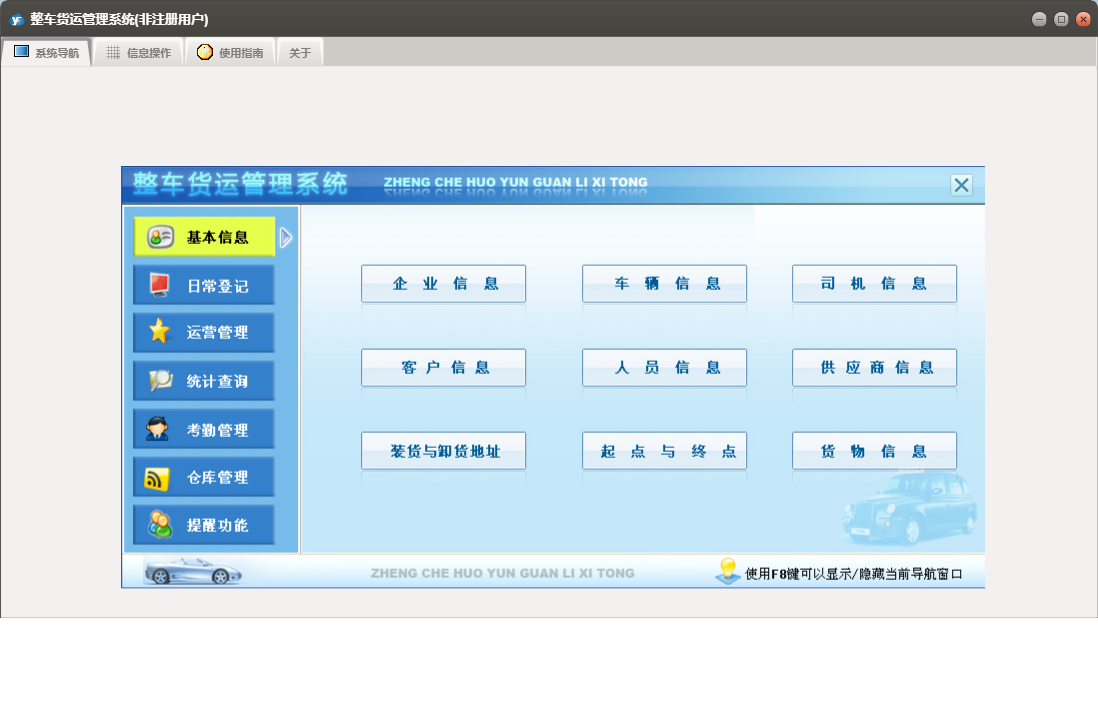Image resolution: width=1098 pixels, height=719 pixels.
Task: Open 人员信息
Action: coord(665,368)
